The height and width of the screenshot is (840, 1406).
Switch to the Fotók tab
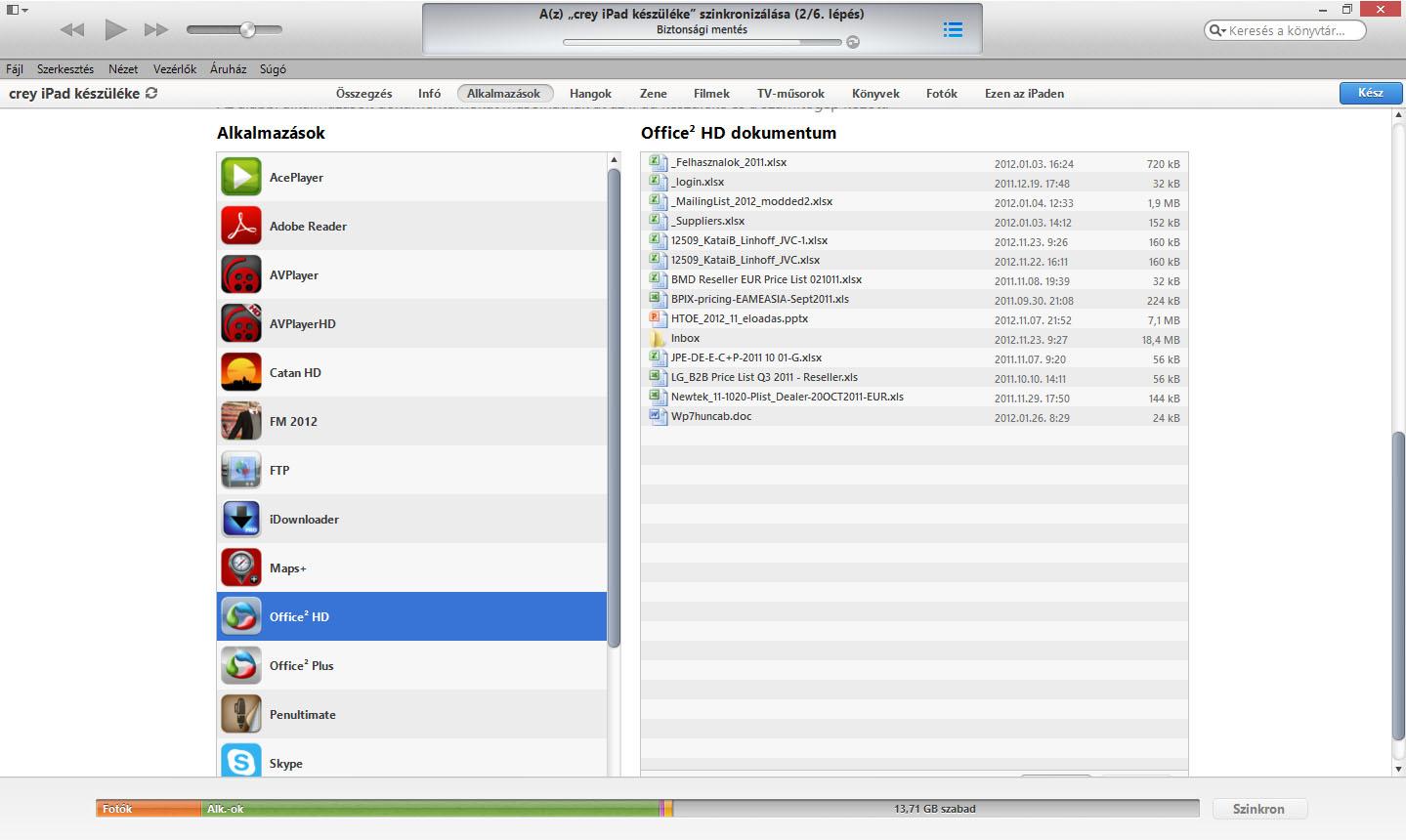[942, 94]
